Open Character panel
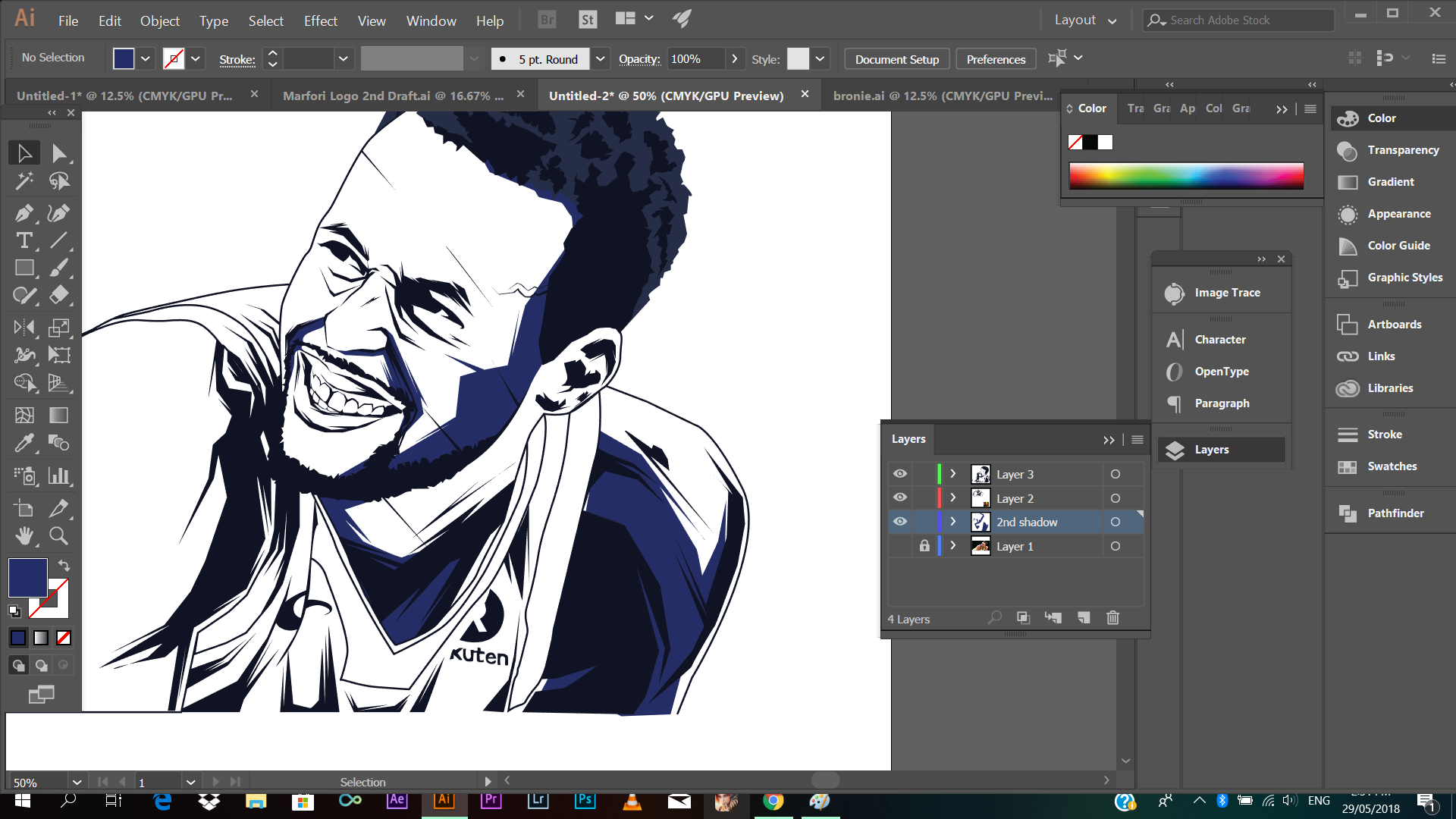1456x819 pixels. click(1221, 340)
